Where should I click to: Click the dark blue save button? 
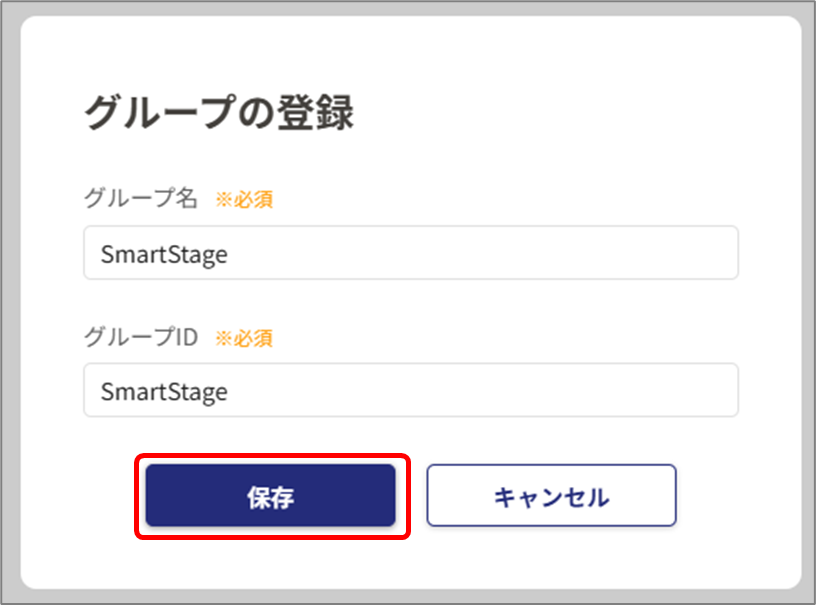(271, 495)
